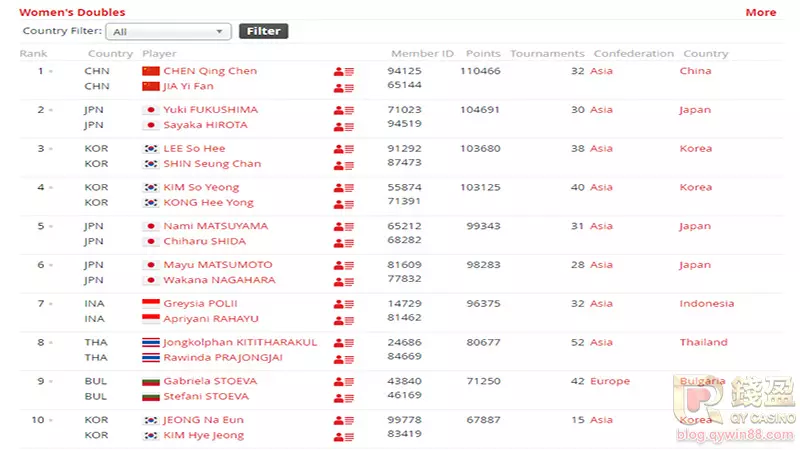800x450 pixels.
Task: Open profile icon beside CHEN Qing Chen
Action: pos(343,72)
